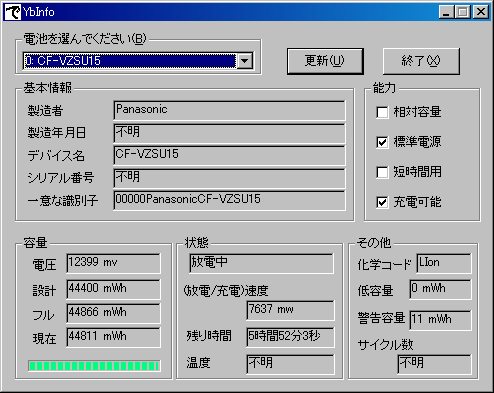The height and width of the screenshot is (393, 494).
Task: Close the YbInfo window
Action: tap(481, 12)
